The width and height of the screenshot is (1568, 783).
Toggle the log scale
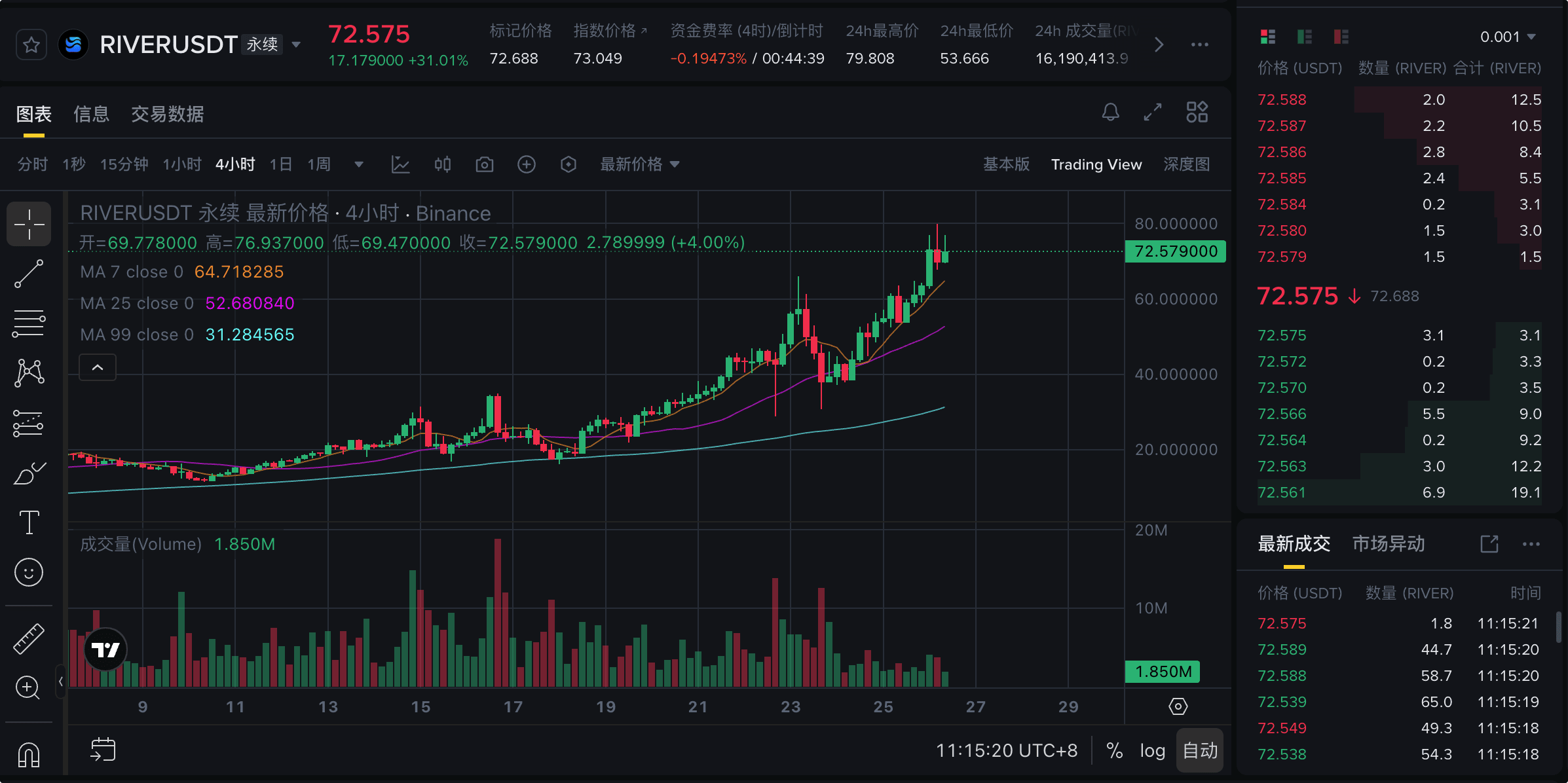point(1152,750)
